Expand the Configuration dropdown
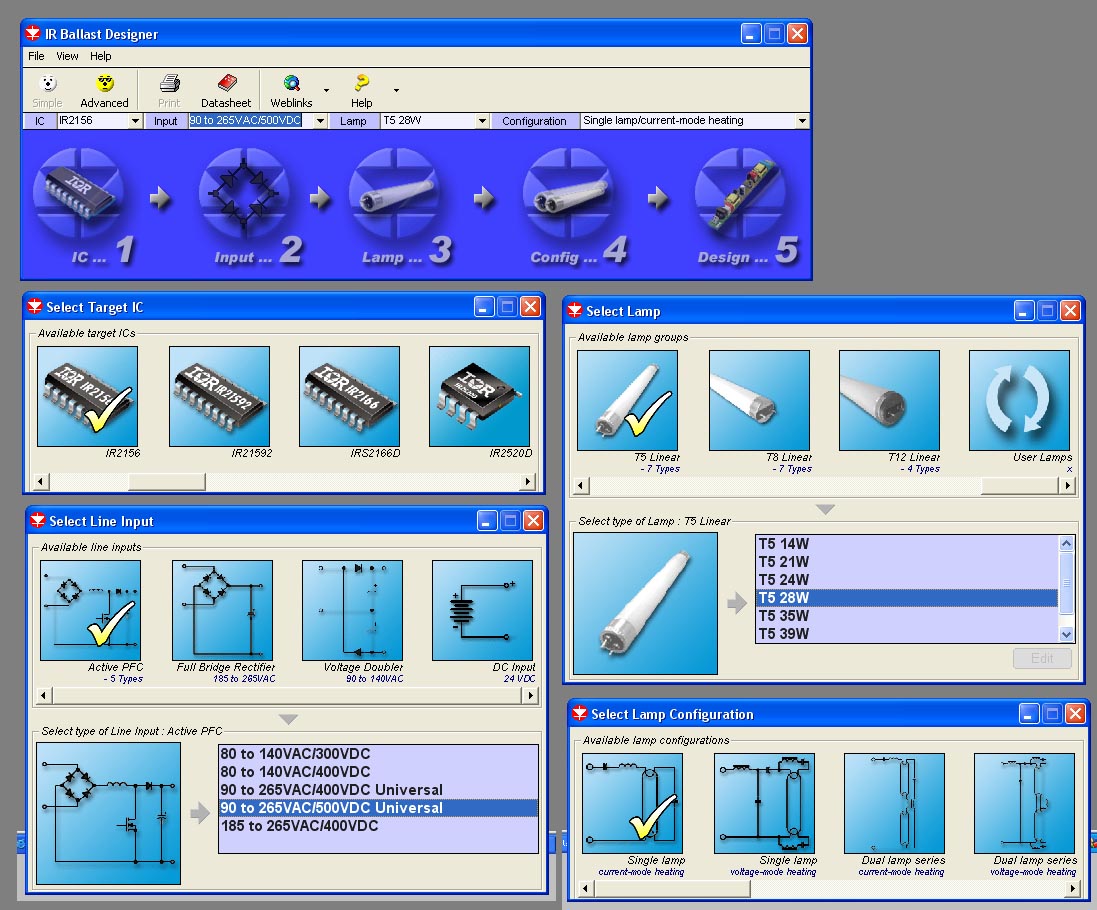The height and width of the screenshot is (910, 1097). pyautogui.click(x=802, y=121)
